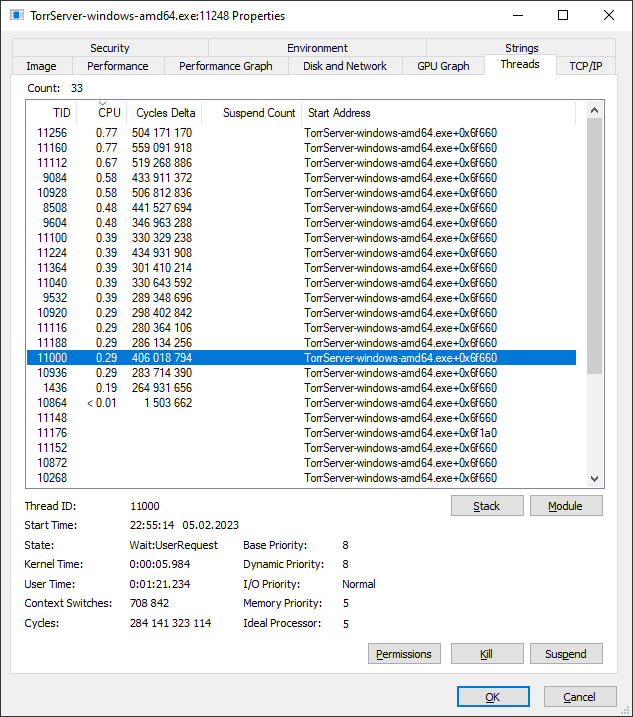Open thread Permissions
Image resolution: width=633 pixels, height=717 pixels.
[x=404, y=654]
